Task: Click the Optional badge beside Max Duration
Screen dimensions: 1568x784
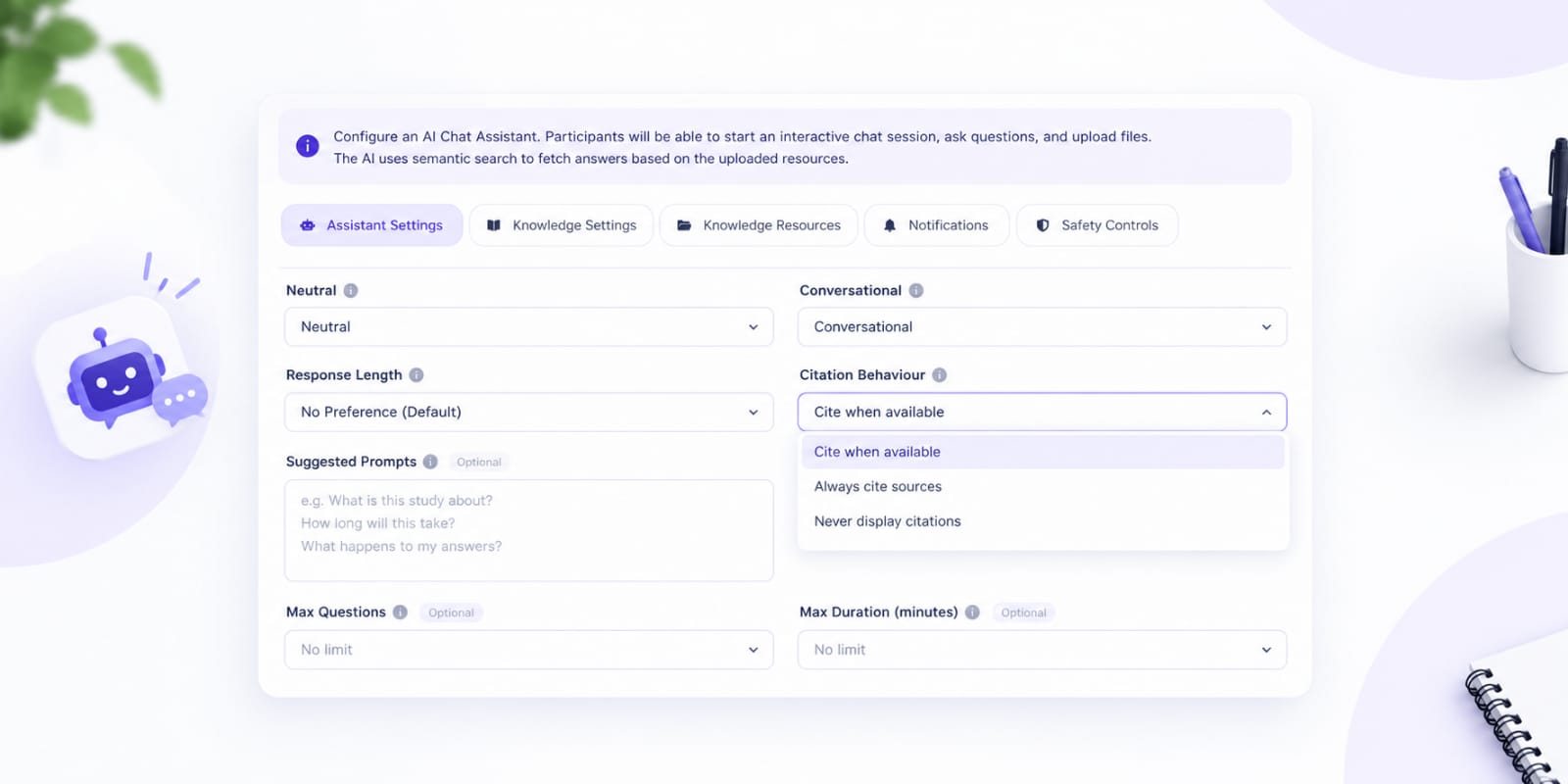Action: click(x=1024, y=612)
